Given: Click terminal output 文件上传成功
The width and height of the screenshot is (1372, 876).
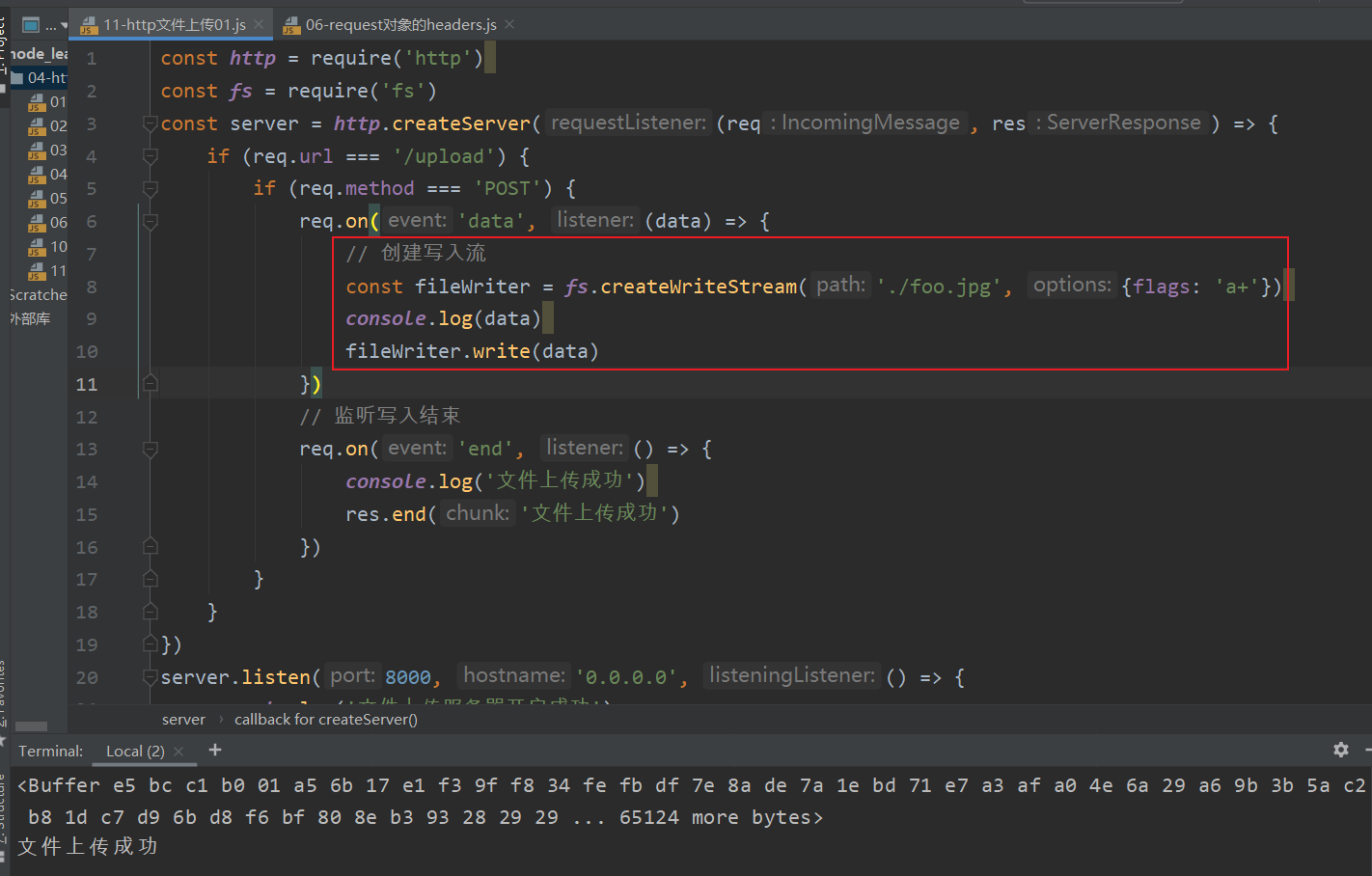Looking at the screenshot, I should pyautogui.click(x=88, y=847).
